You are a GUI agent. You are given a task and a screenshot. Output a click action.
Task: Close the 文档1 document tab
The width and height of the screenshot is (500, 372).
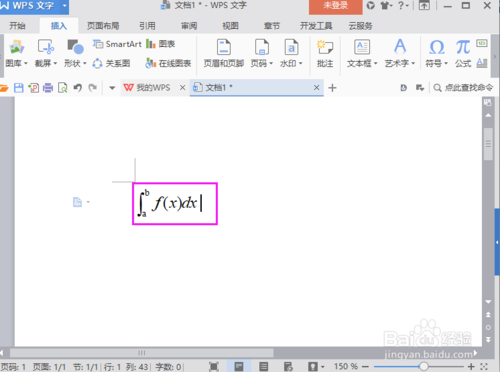(316, 88)
